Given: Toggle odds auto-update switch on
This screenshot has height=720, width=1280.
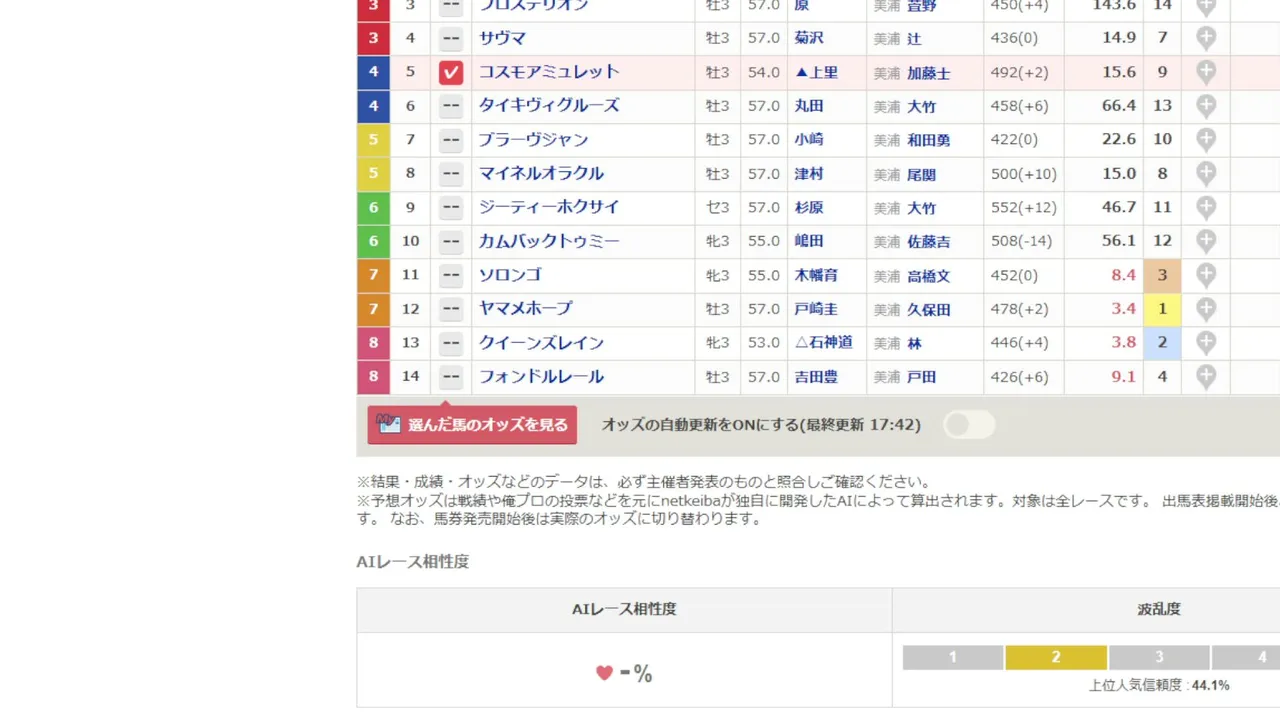Looking at the screenshot, I should tap(969, 425).
